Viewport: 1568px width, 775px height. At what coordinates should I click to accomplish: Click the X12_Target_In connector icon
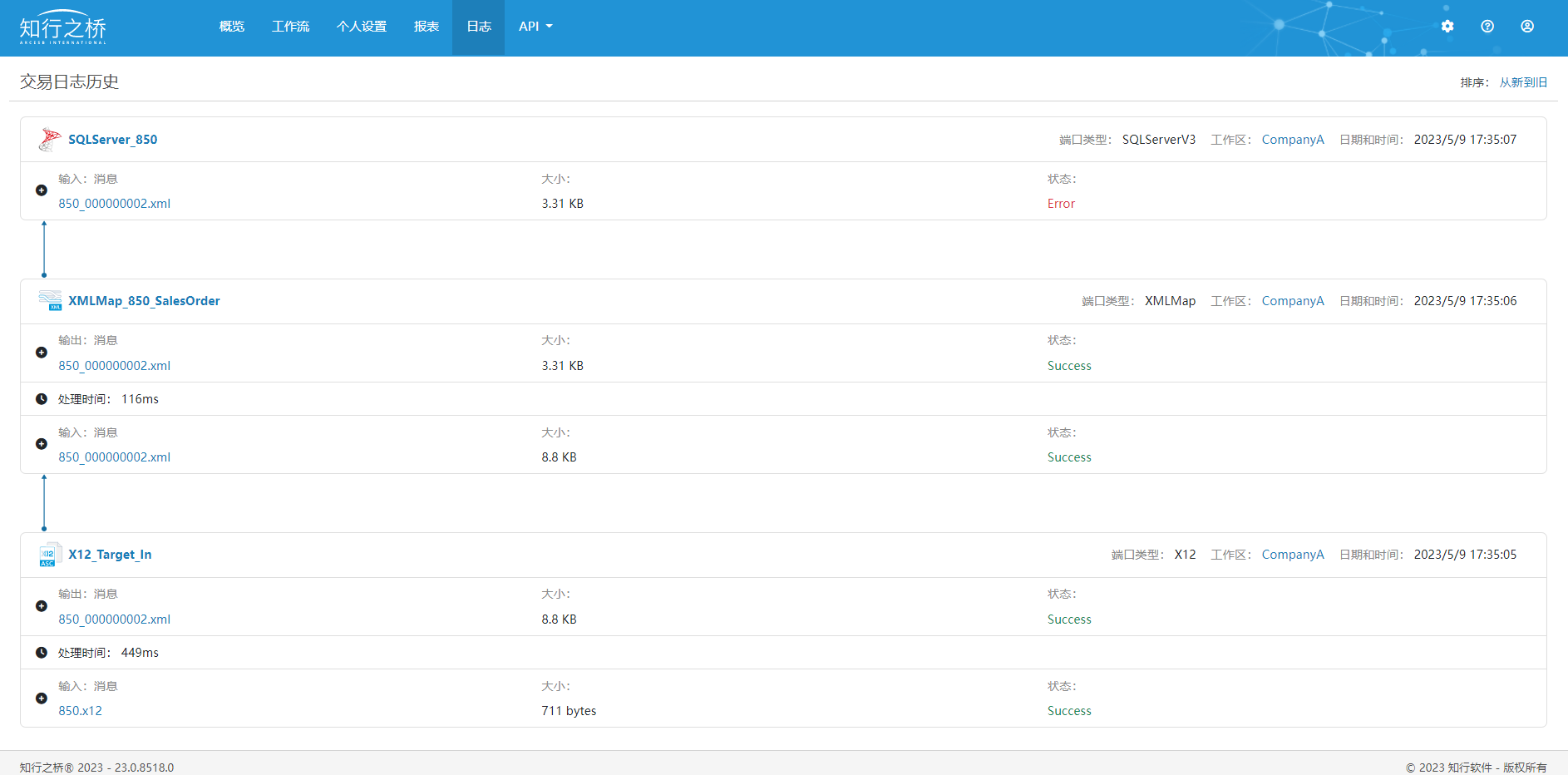click(x=48, y=555)
